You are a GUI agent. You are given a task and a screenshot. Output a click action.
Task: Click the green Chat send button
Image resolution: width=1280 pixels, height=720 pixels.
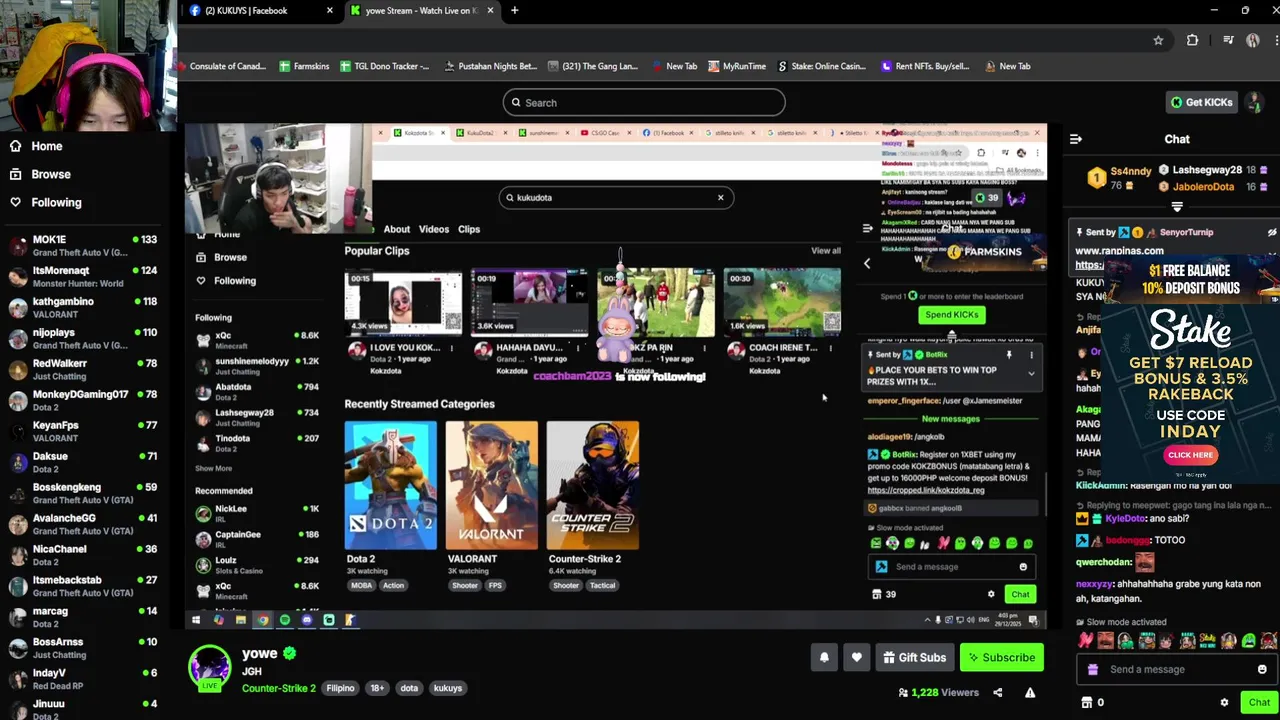pyautogui.click(x=1259, y=702)
